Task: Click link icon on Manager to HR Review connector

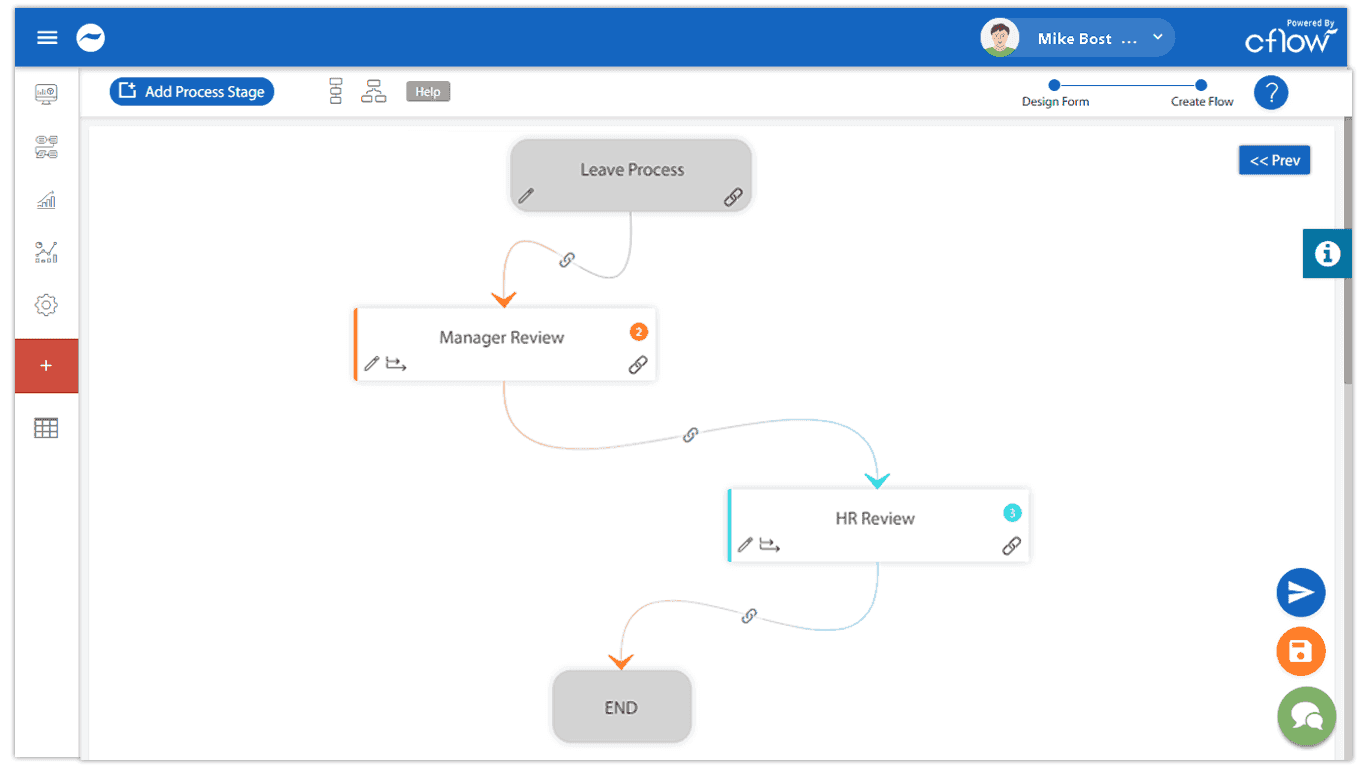Action: (x=690, y=435)
